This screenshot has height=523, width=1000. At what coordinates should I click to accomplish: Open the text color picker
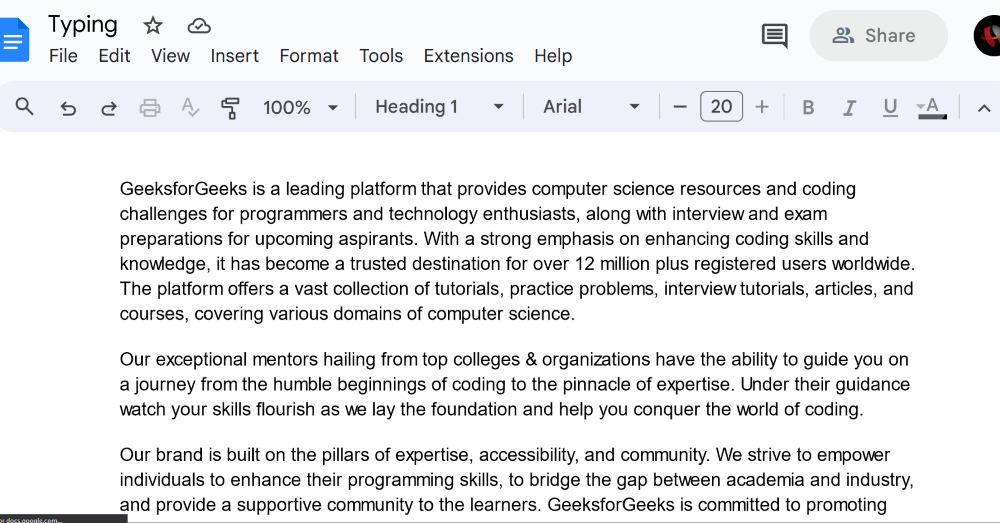point(932,107)
